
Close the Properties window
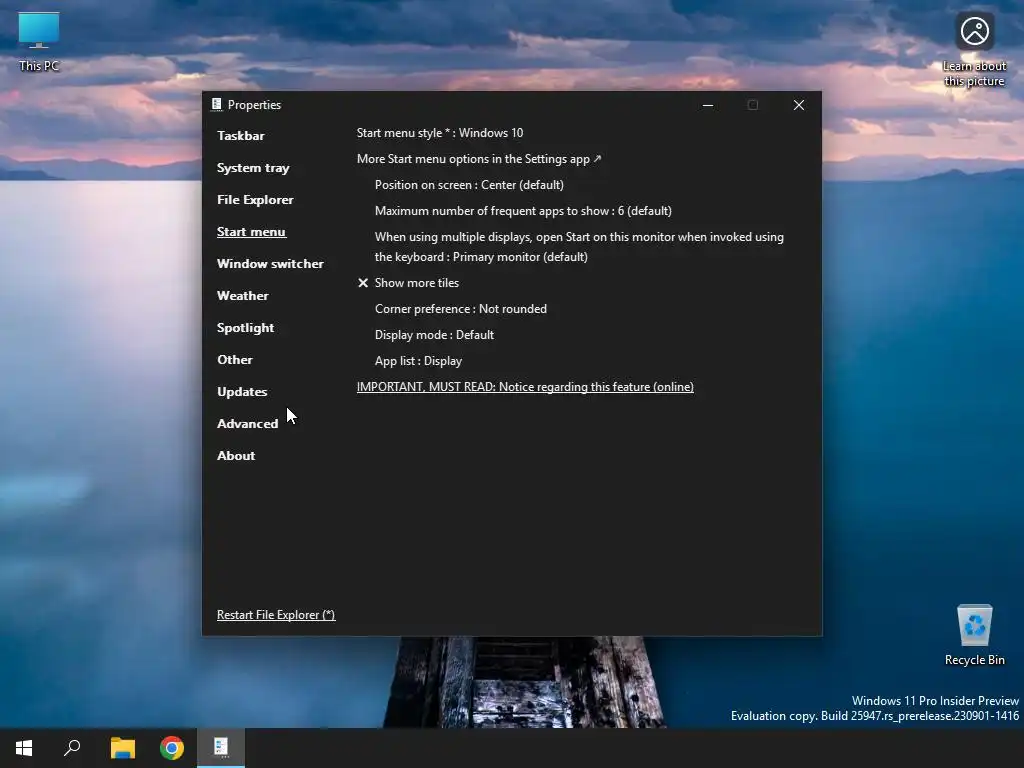pos(799,105)
